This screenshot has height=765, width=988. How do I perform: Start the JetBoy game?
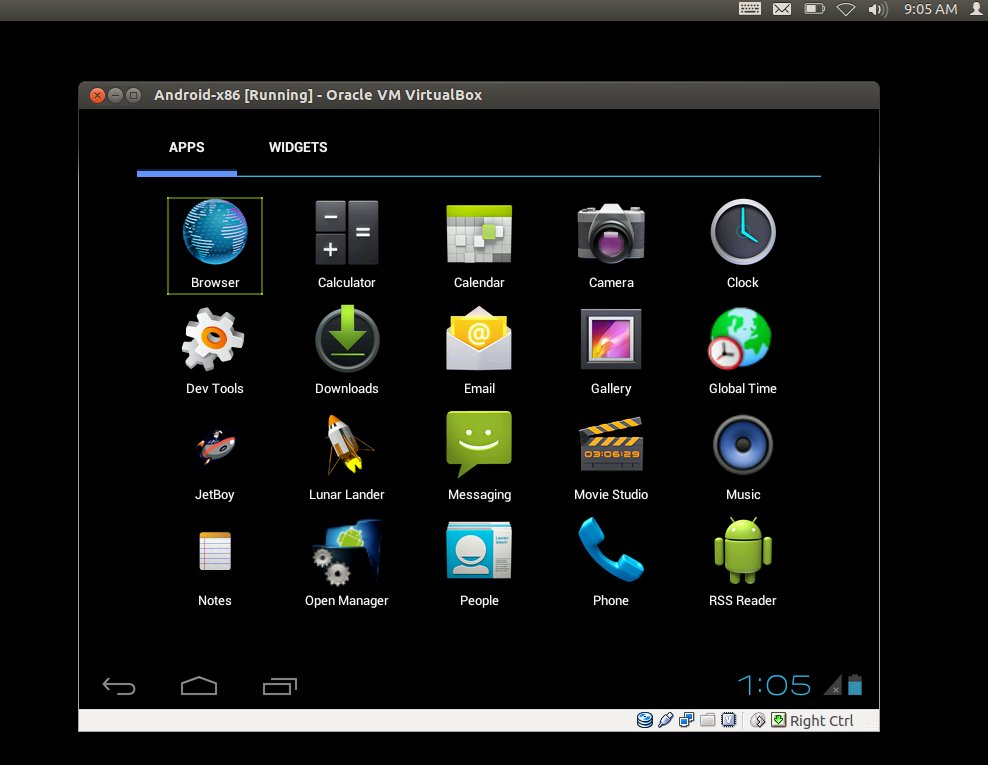coord(215,465)
